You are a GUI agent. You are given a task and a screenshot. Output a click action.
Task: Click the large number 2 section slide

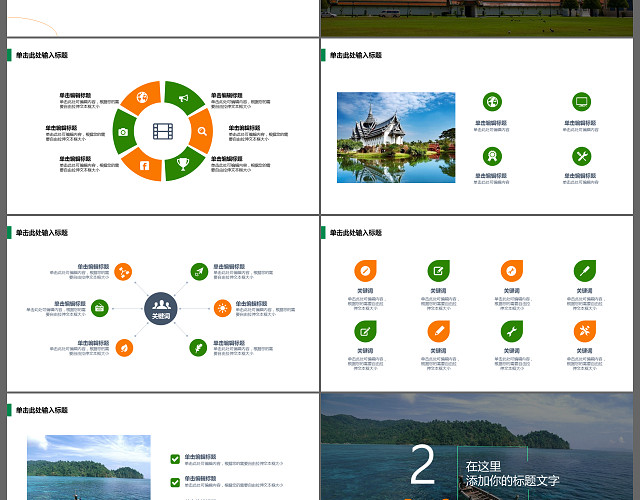pyautogui.click(x=477, y=447)
